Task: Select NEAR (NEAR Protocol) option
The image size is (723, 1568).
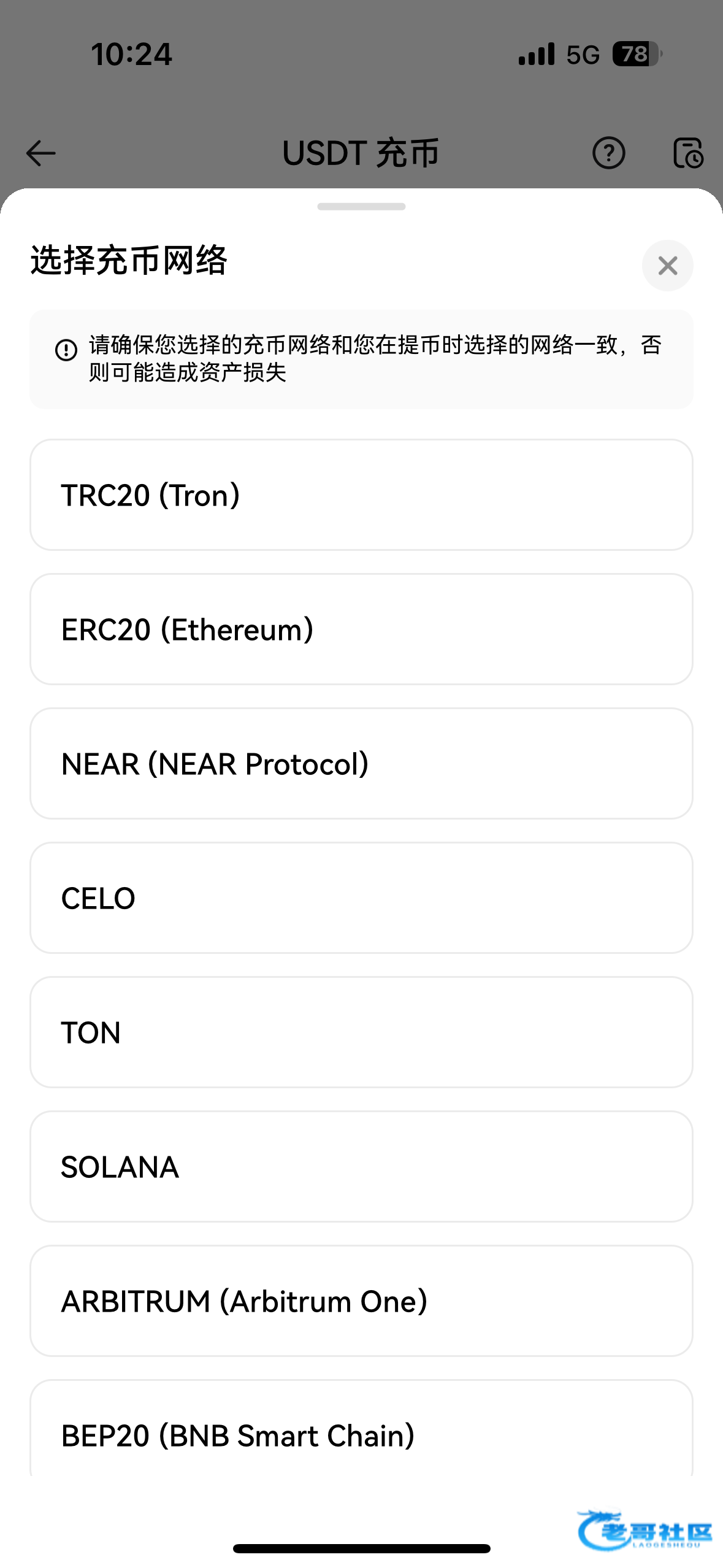Action: tap(361, 764)
